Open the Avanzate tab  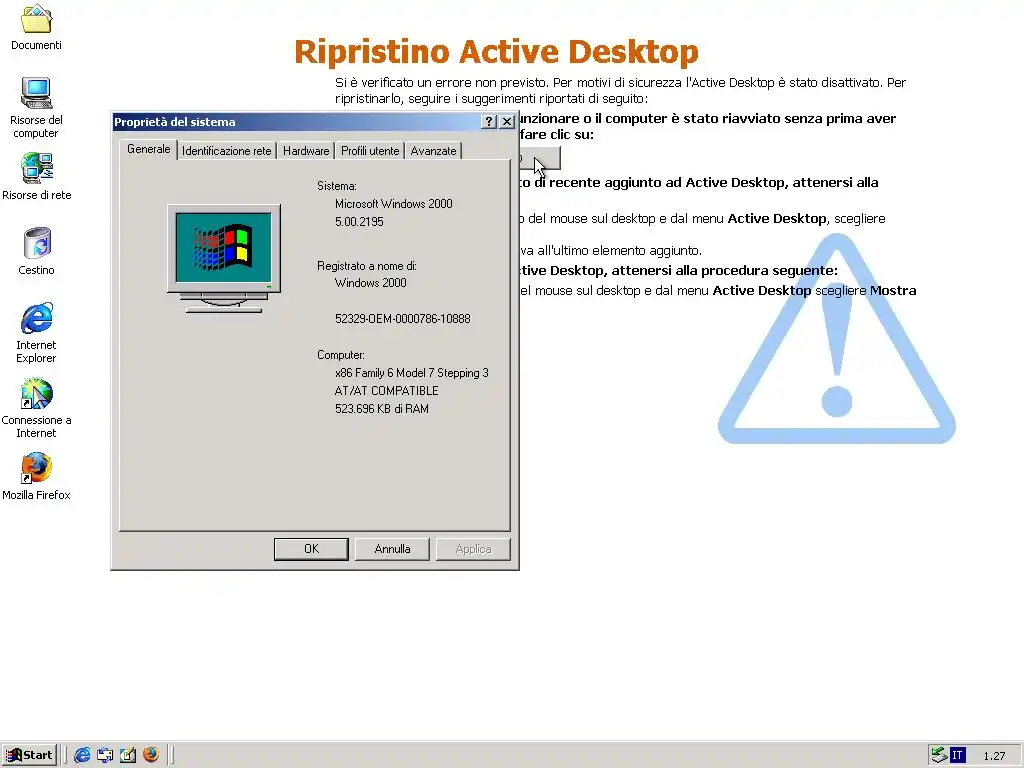[x=433, y=151]
